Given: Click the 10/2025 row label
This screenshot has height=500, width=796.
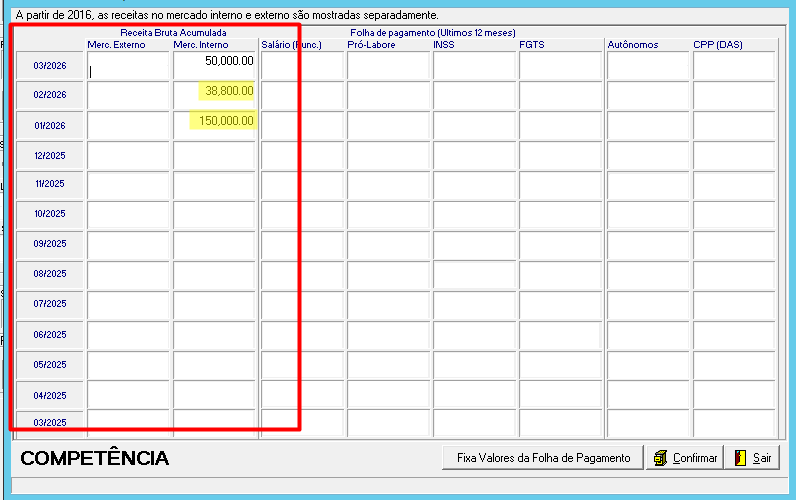Looking at the screenshot, I should pyautogui.click(x=50, y=214).
